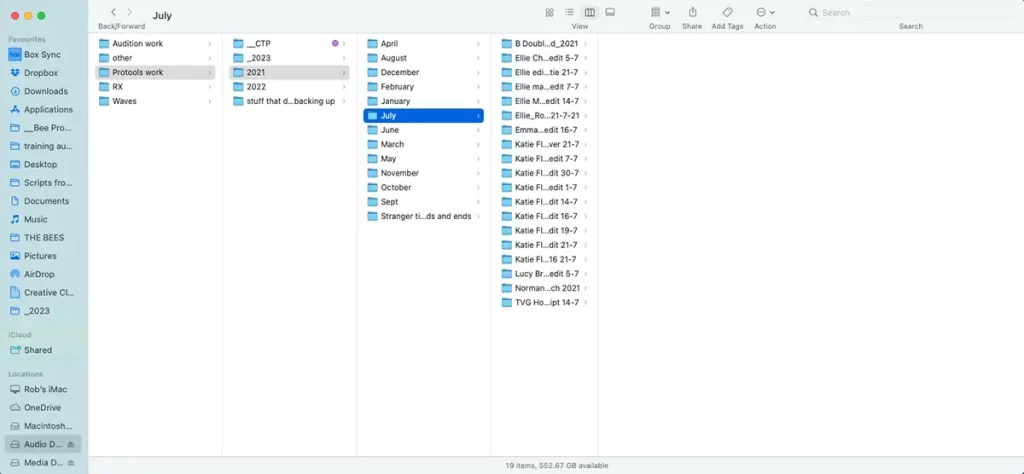Switch to icon view in toolbar

pos(549,12)
